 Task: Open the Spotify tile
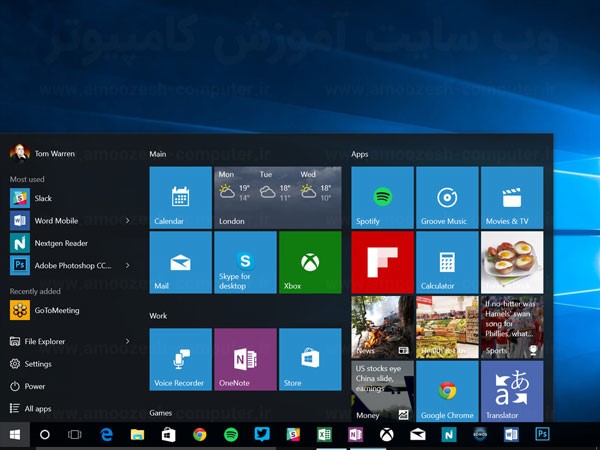(382, 197)
